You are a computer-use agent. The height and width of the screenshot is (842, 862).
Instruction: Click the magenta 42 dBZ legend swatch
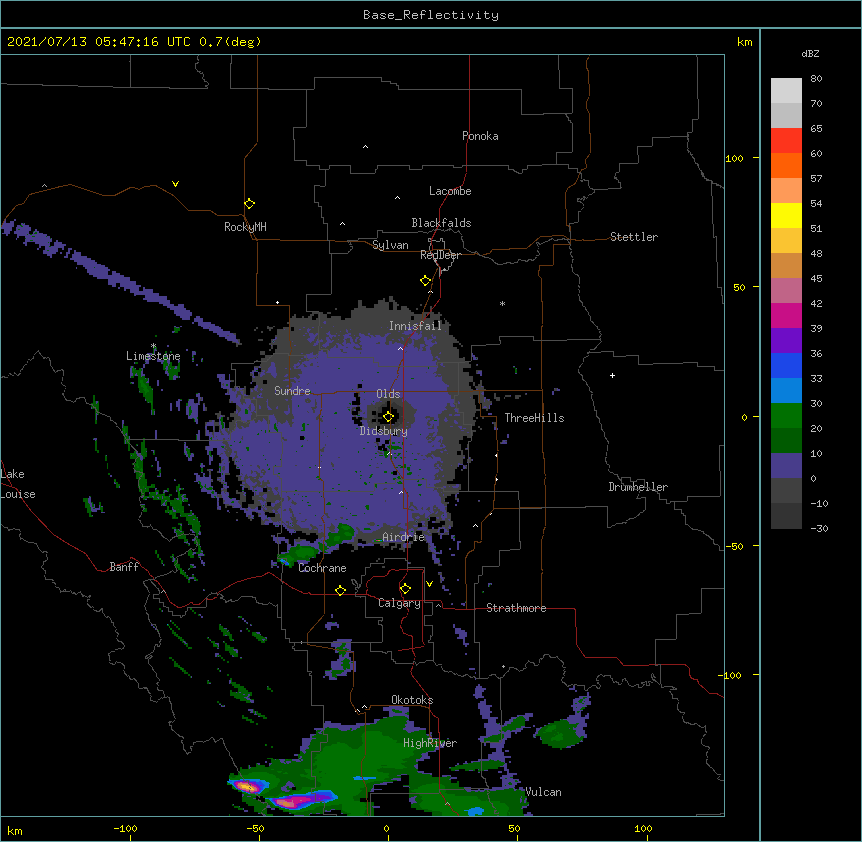[x=786, y=315]
